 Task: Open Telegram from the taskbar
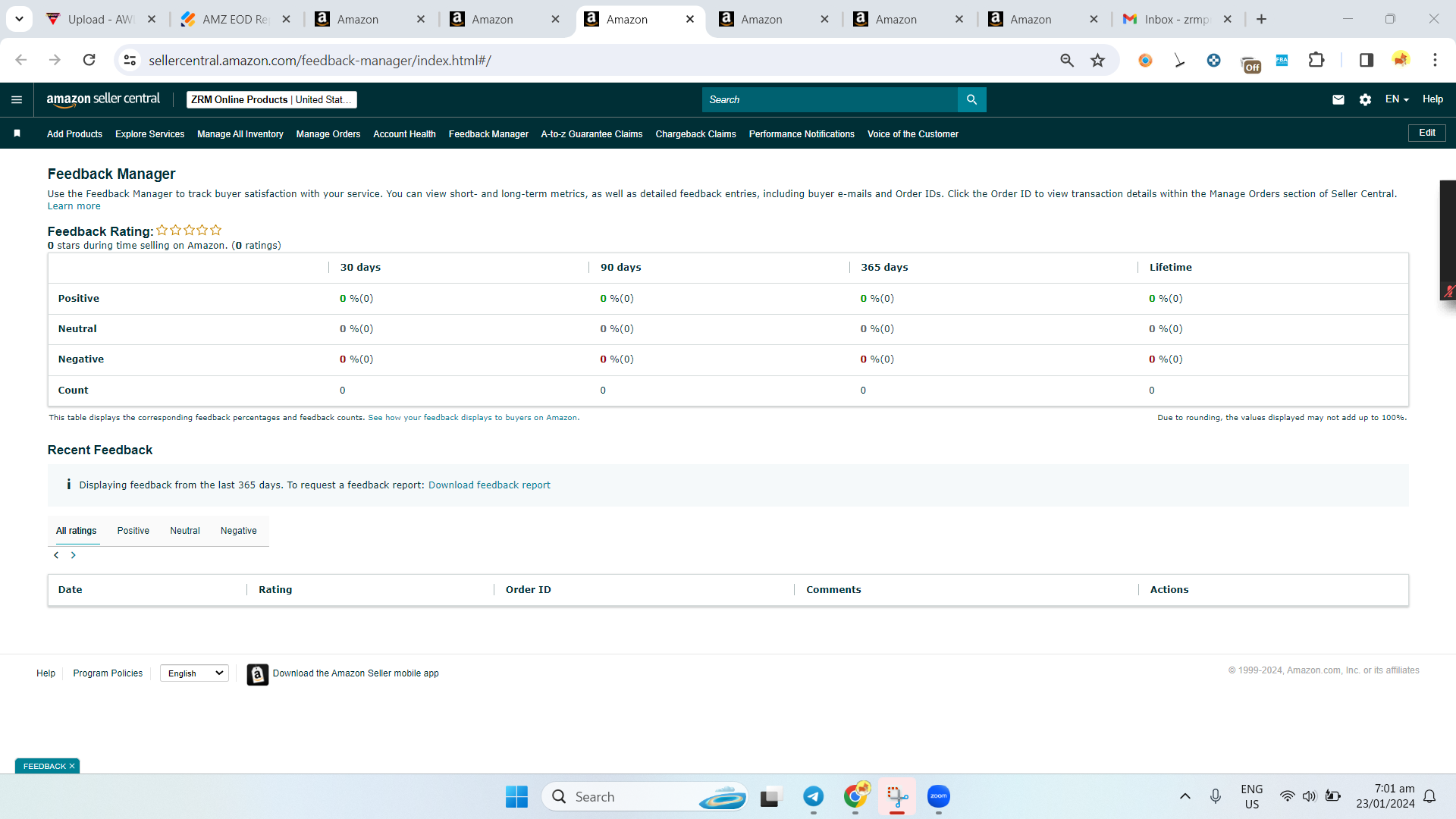point(814,796)
